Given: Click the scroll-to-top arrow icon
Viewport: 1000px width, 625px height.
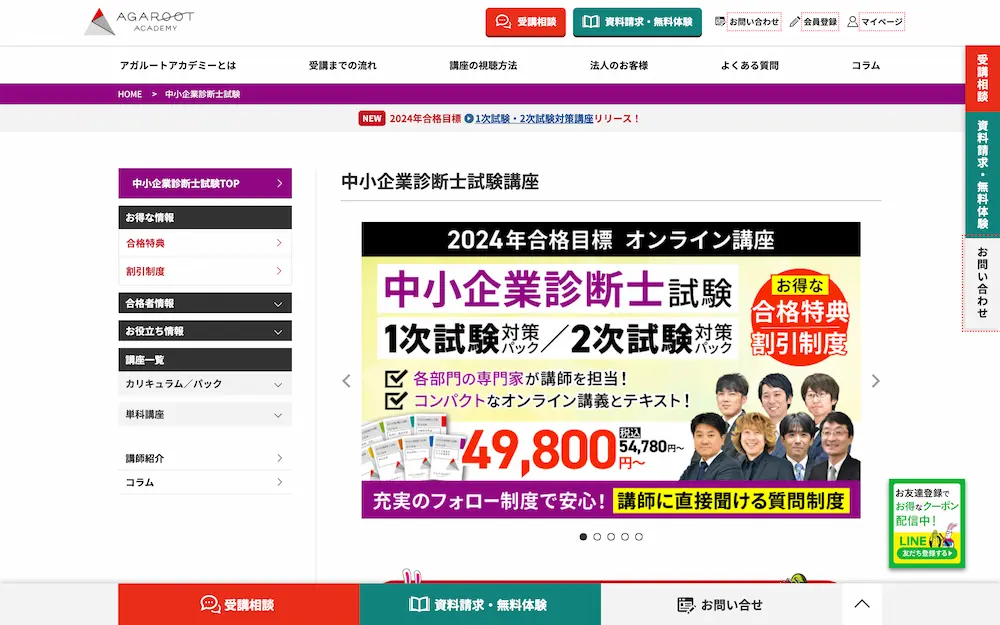Looking at the screenshot, I should click(862, 604).
